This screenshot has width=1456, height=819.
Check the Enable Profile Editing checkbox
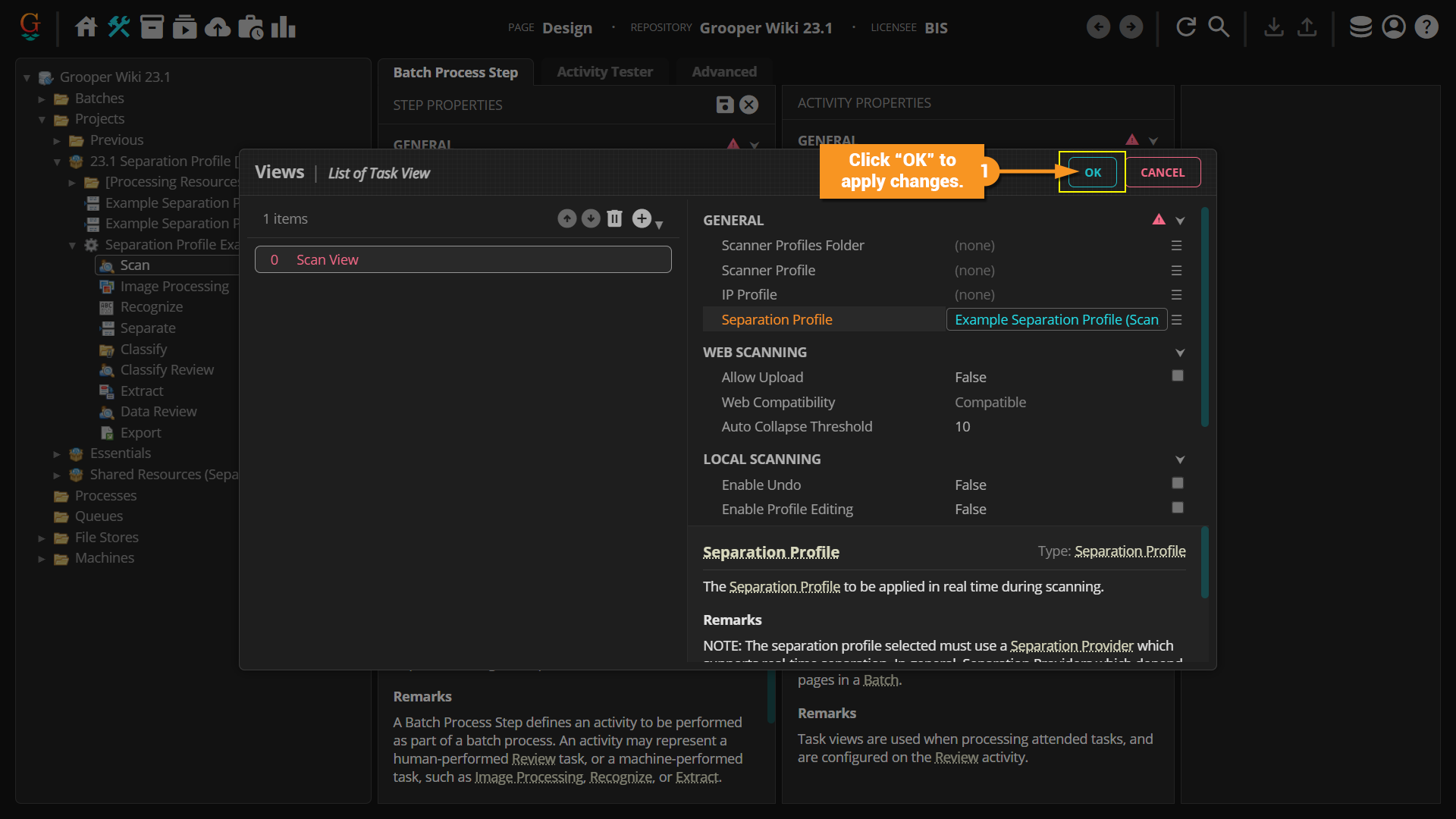coord(1177,508)
